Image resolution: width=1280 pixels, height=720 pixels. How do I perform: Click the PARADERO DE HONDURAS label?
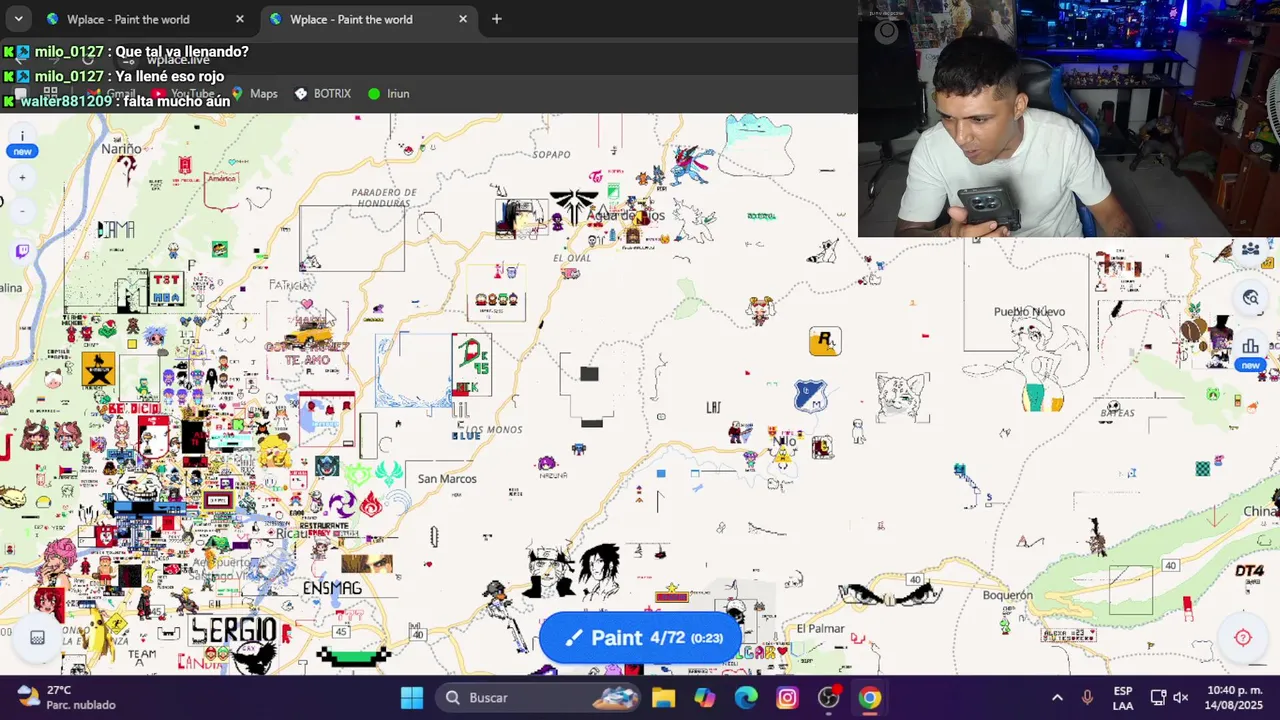pyautogui.click(x=384, y=197)
